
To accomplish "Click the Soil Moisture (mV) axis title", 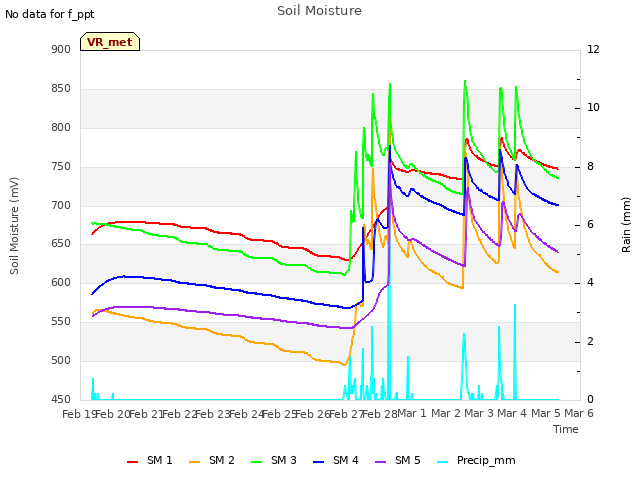I will pyautogui.click(x=14, y=226).
